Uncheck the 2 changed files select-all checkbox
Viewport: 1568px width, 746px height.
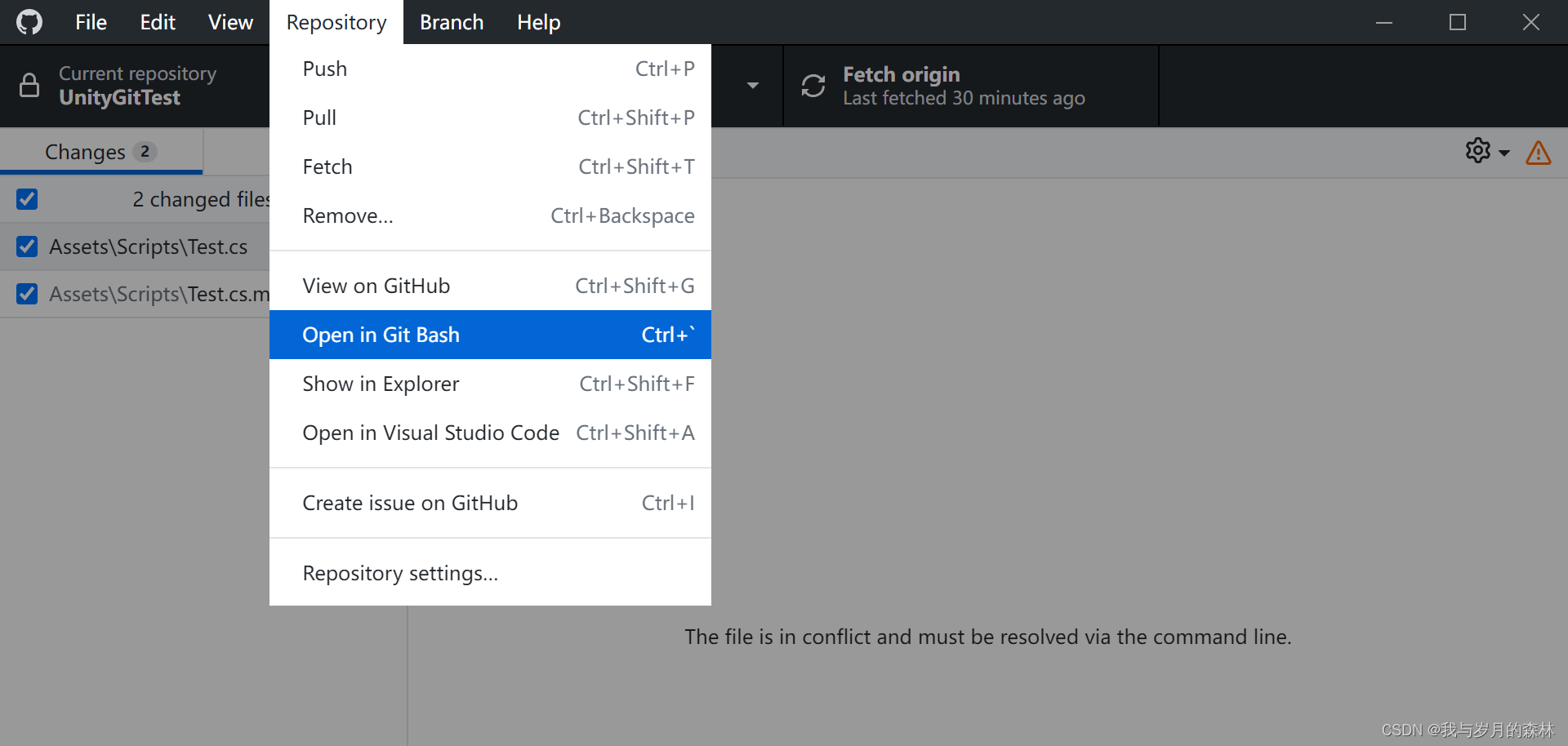click(x=27, y=199)
